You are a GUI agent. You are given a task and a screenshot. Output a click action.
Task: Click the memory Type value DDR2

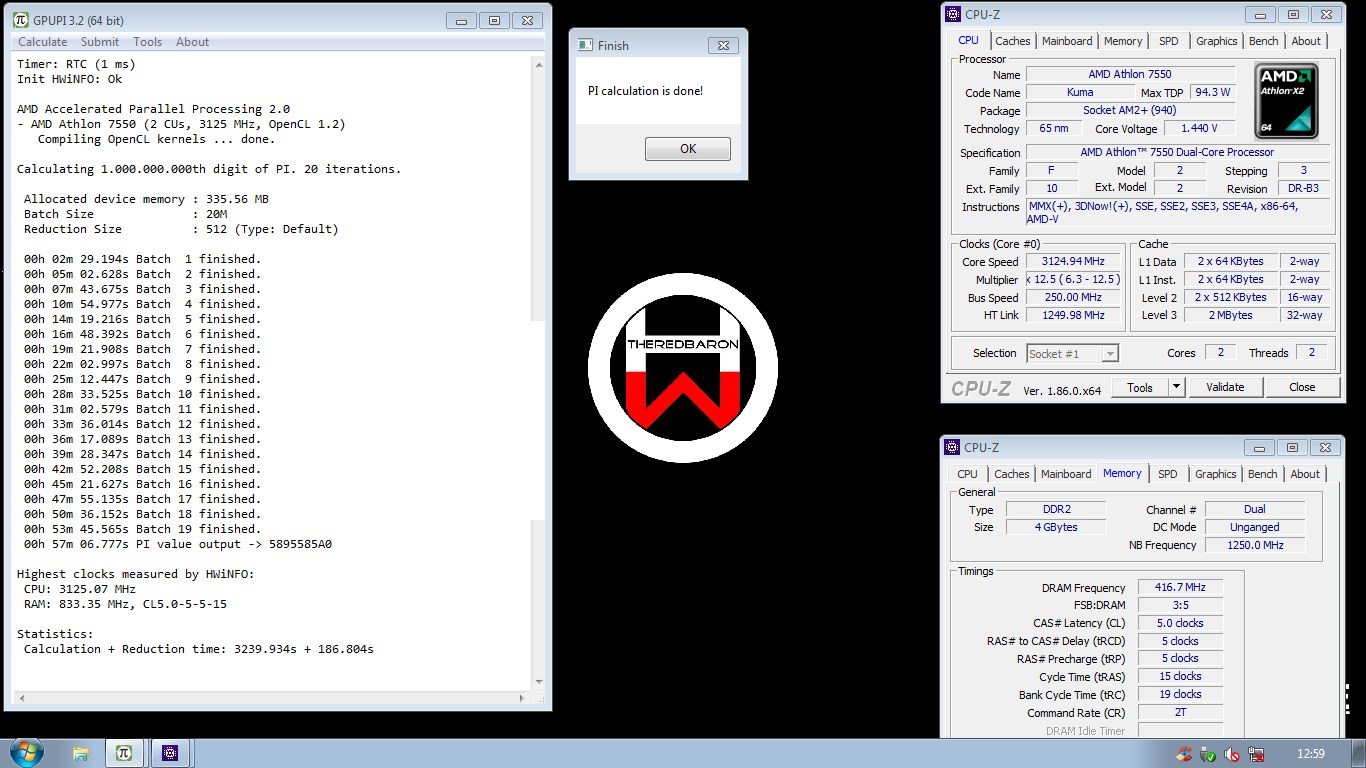[1055, 510]
